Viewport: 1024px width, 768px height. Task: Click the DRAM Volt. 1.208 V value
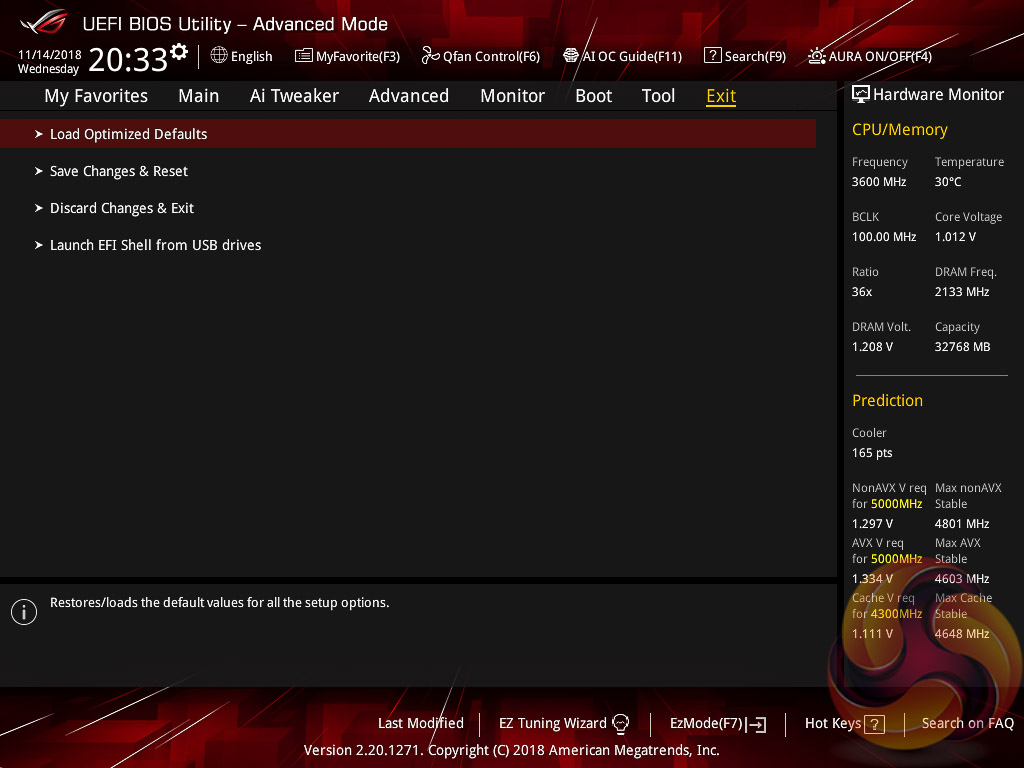872,347
